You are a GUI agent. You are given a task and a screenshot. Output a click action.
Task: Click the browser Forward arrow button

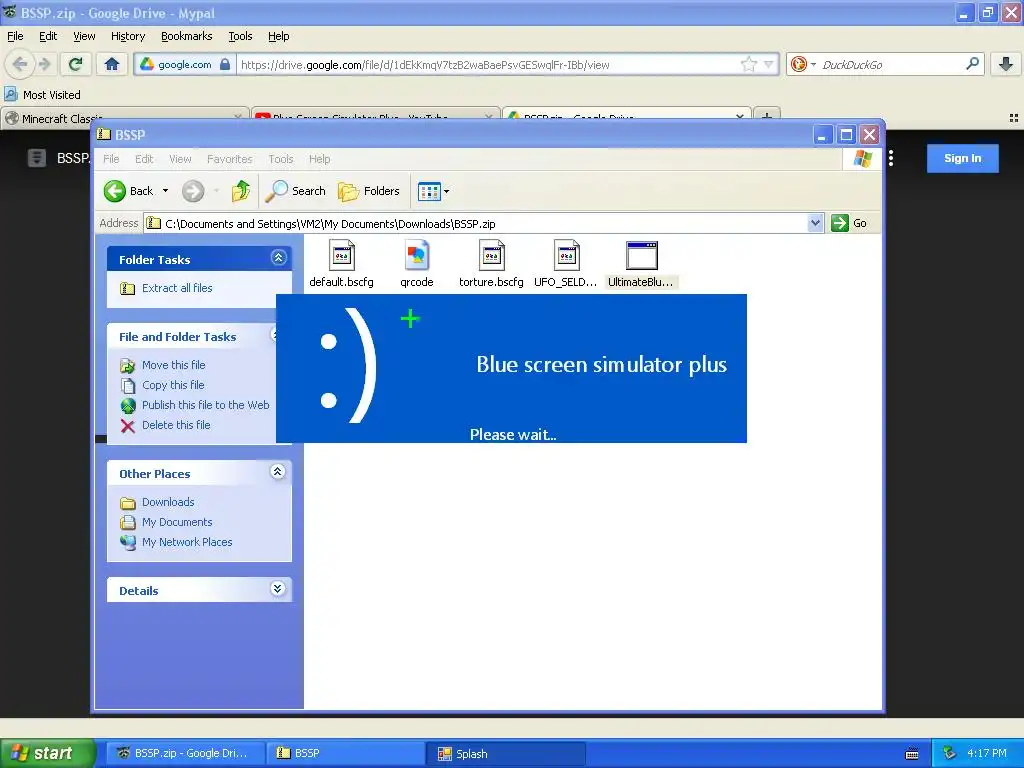pyautogui.click(x=44, y=64)
